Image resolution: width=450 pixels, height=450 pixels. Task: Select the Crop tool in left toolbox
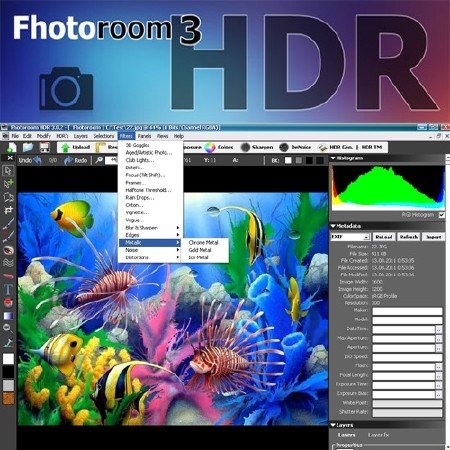(8, 210)
